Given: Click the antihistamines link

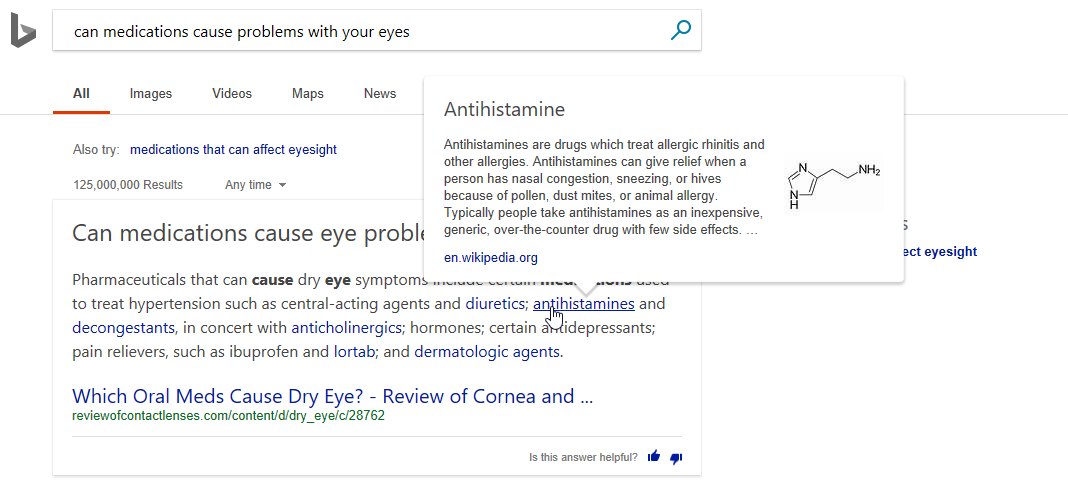Looking at the screenshot, I should (584, 304).
